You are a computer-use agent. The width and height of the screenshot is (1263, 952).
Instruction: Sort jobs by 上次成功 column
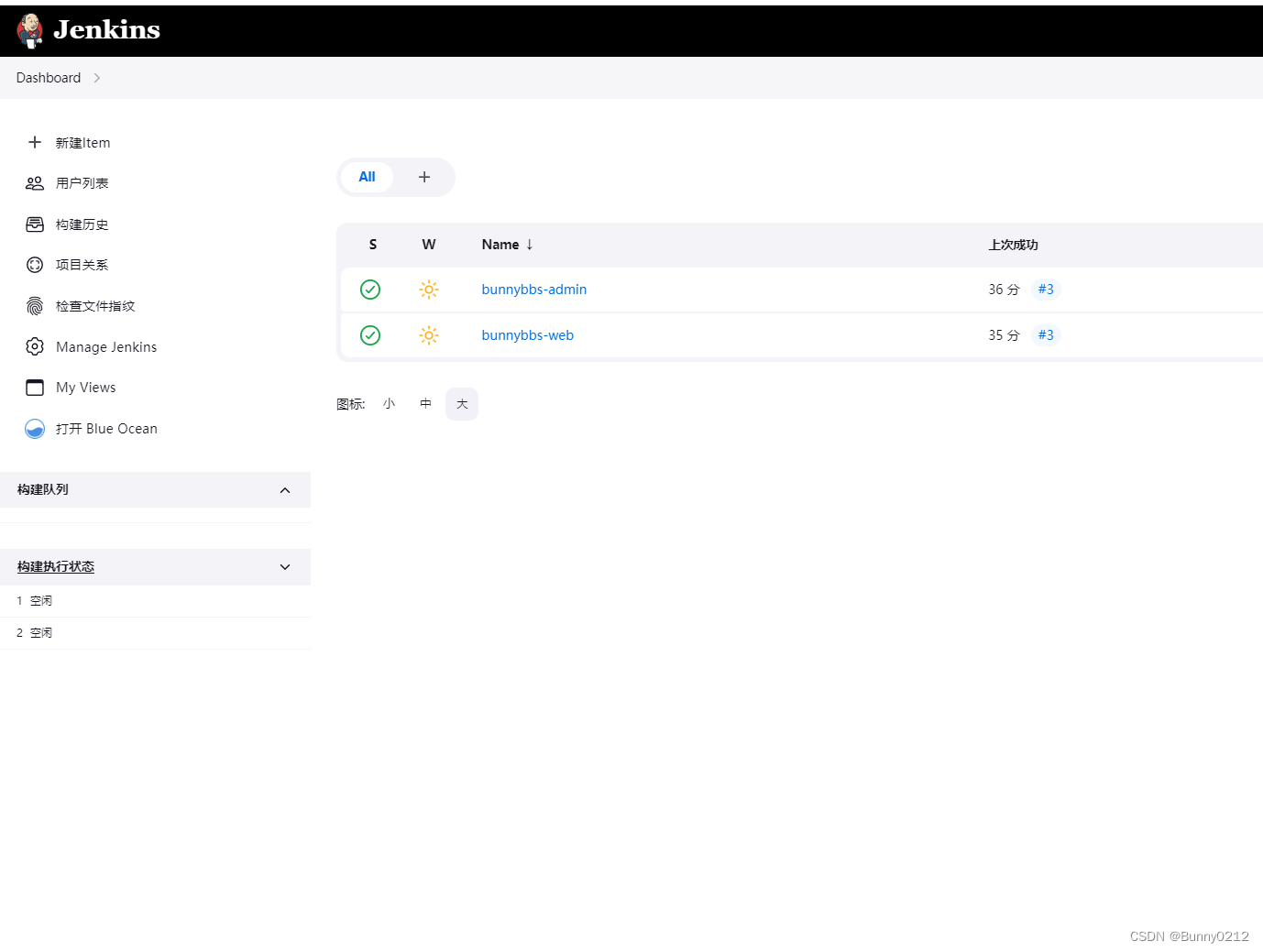[x=1013, y=245]
